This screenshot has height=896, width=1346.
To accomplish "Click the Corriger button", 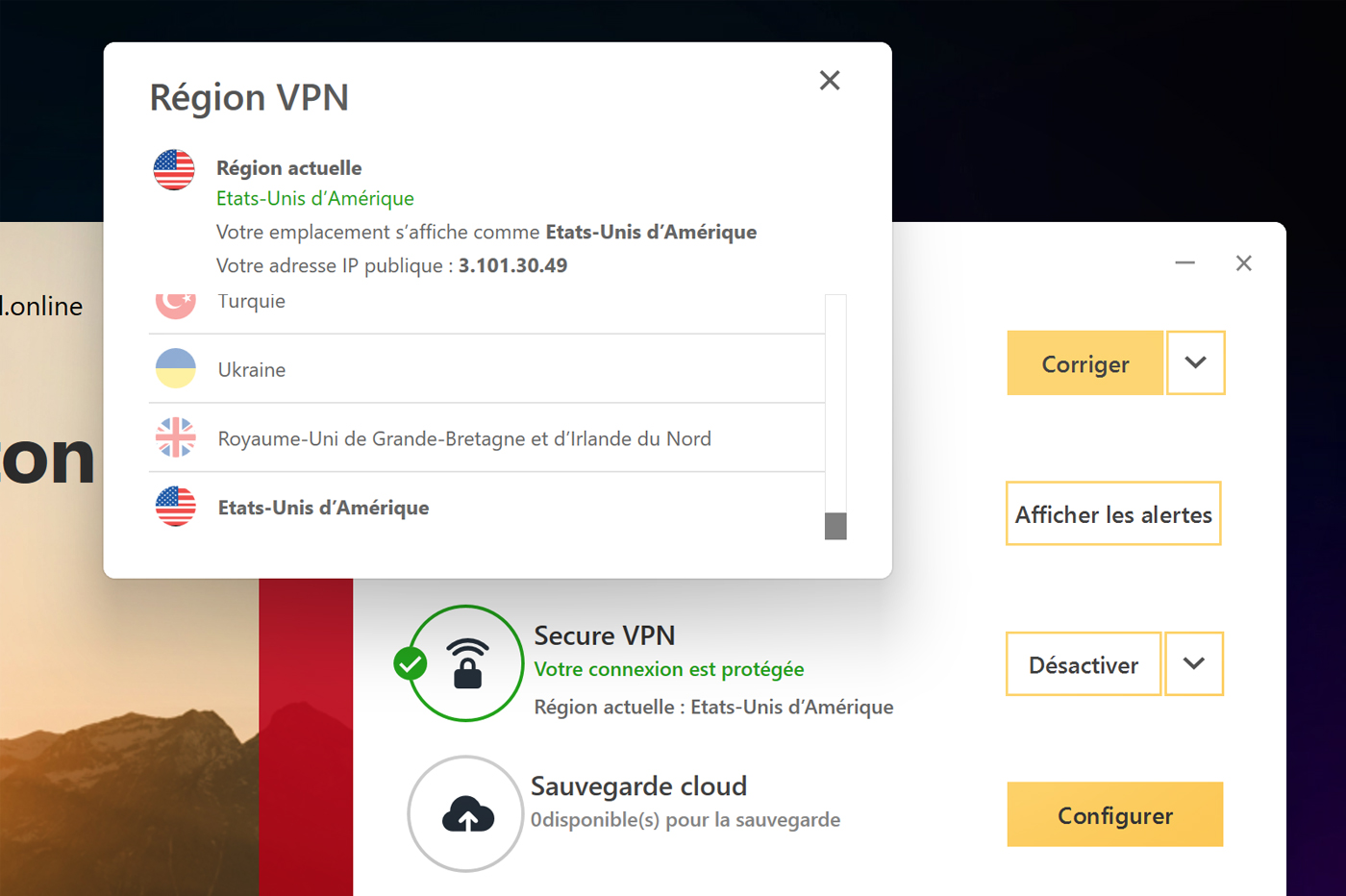I will 1085,363.
